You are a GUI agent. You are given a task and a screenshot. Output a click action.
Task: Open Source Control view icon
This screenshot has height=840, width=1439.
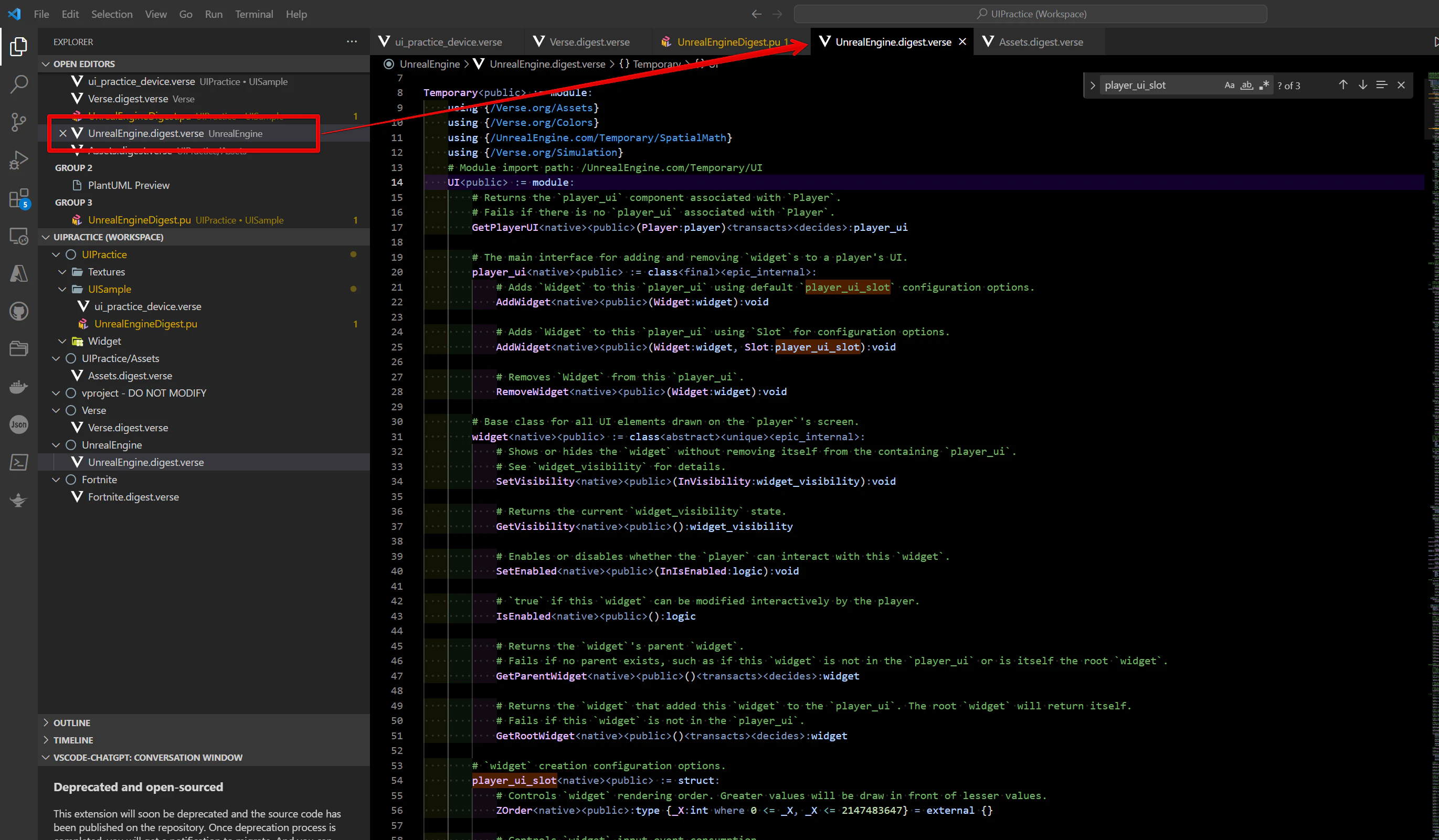point(18,122)
